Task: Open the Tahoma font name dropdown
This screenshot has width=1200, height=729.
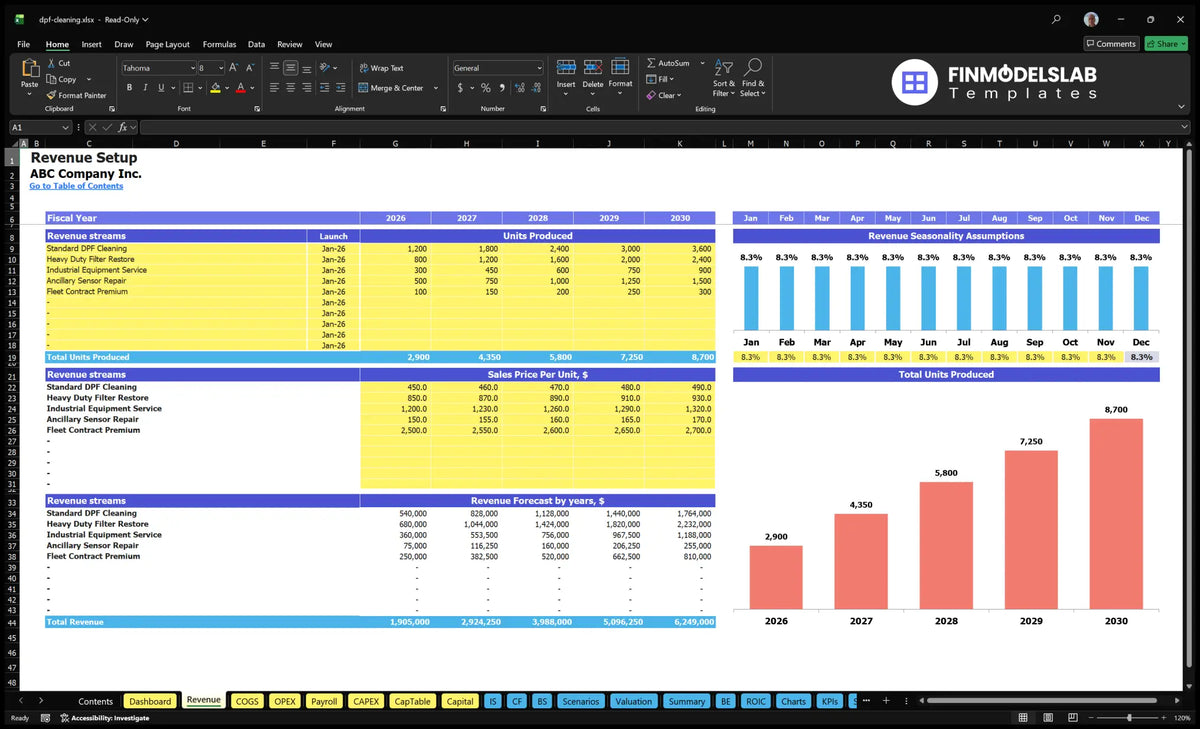Action: click(x=191, y=68)
